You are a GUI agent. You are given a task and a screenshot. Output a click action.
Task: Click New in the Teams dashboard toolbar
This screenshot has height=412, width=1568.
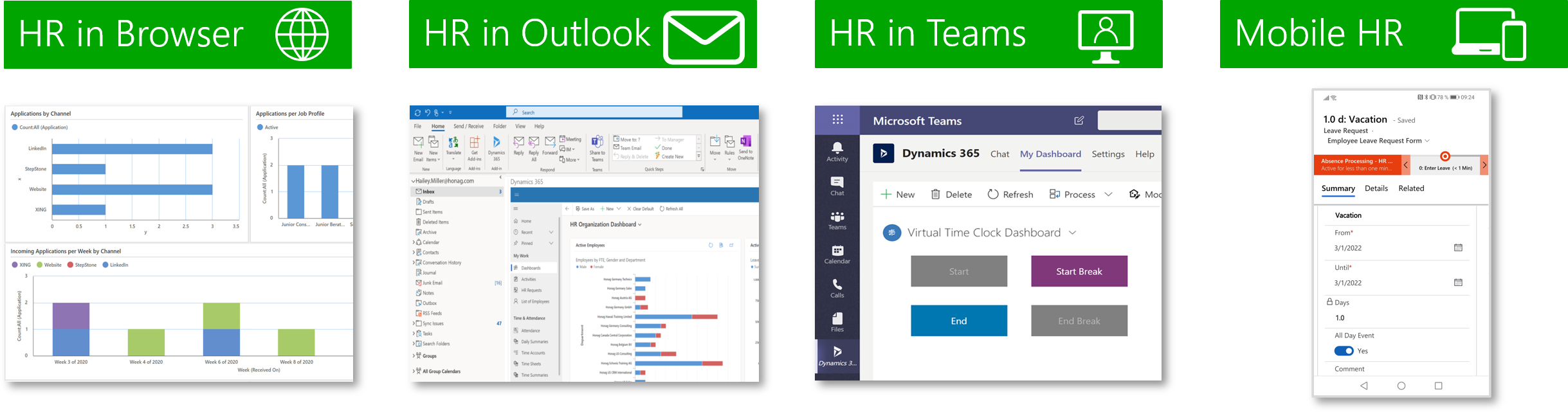(898, 194)
